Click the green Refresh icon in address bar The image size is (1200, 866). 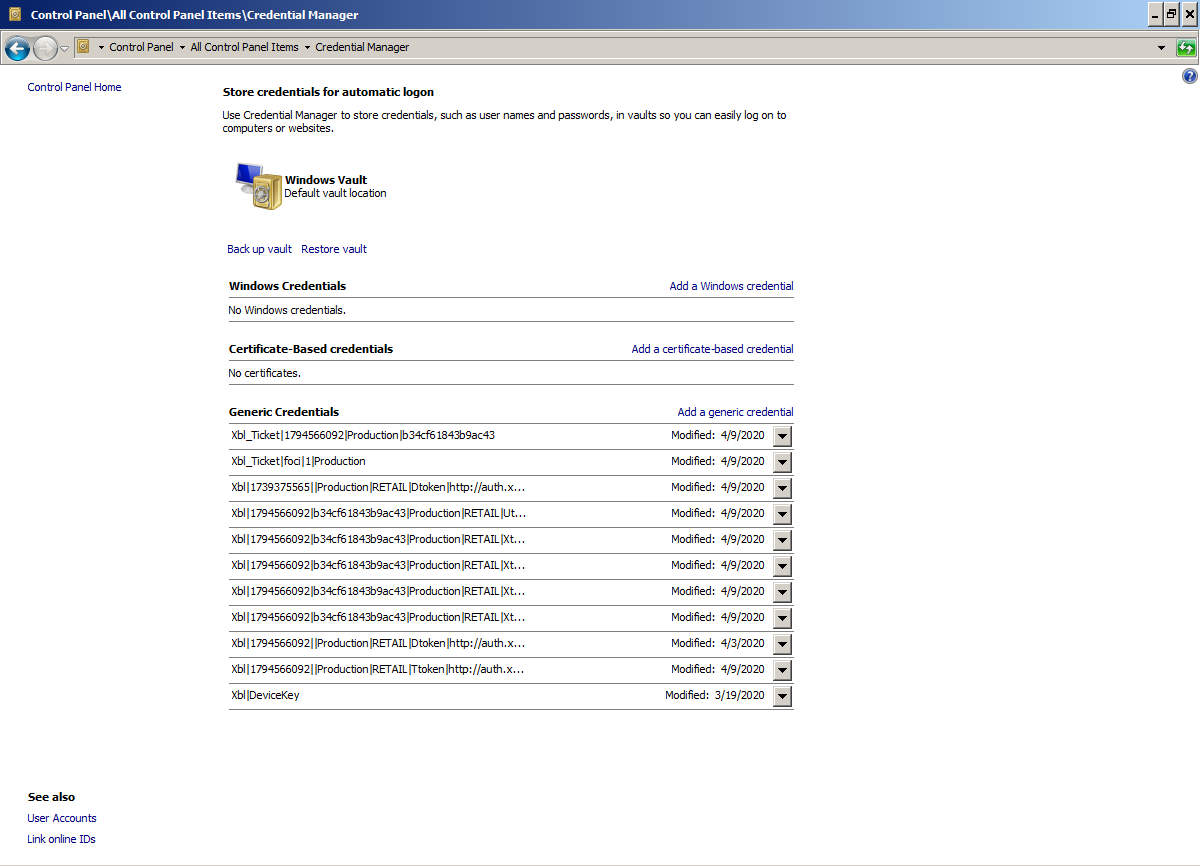point(1186,47)
